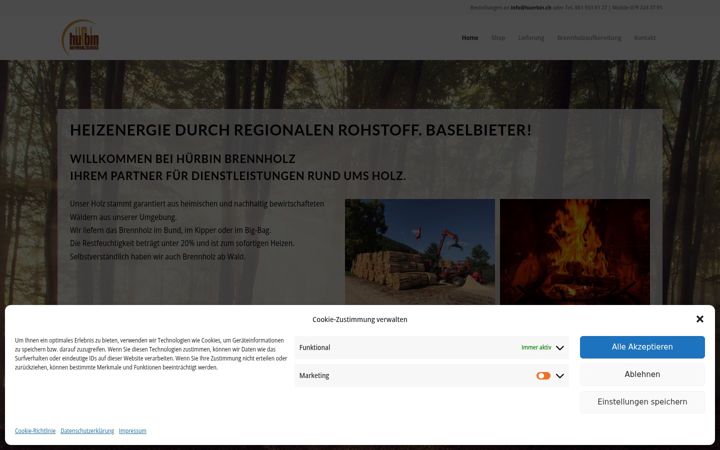The image size is (720, 450).
Task: Open the Impressum link
Action: 132,431
